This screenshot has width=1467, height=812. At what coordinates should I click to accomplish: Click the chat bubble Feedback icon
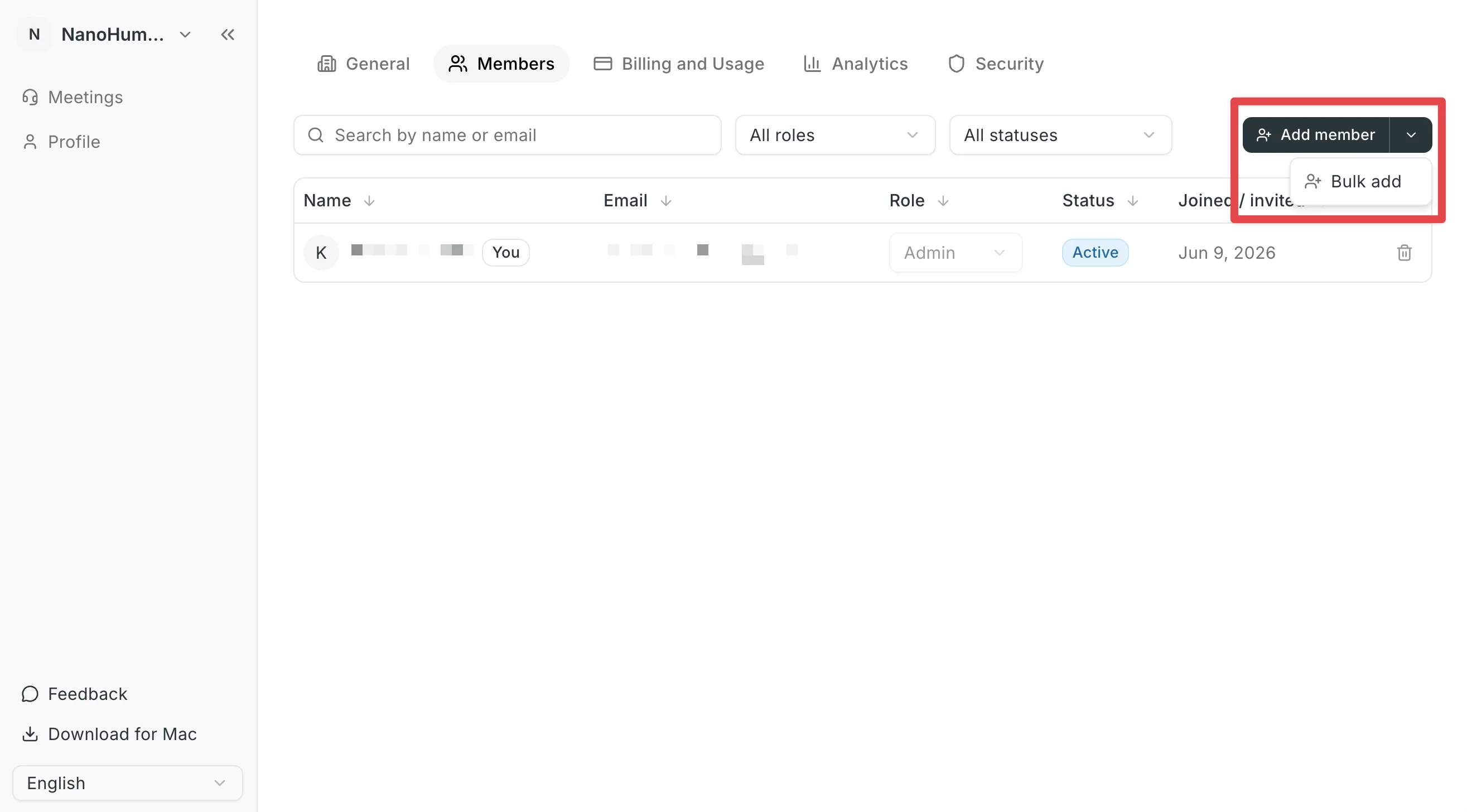coord(30,694)
